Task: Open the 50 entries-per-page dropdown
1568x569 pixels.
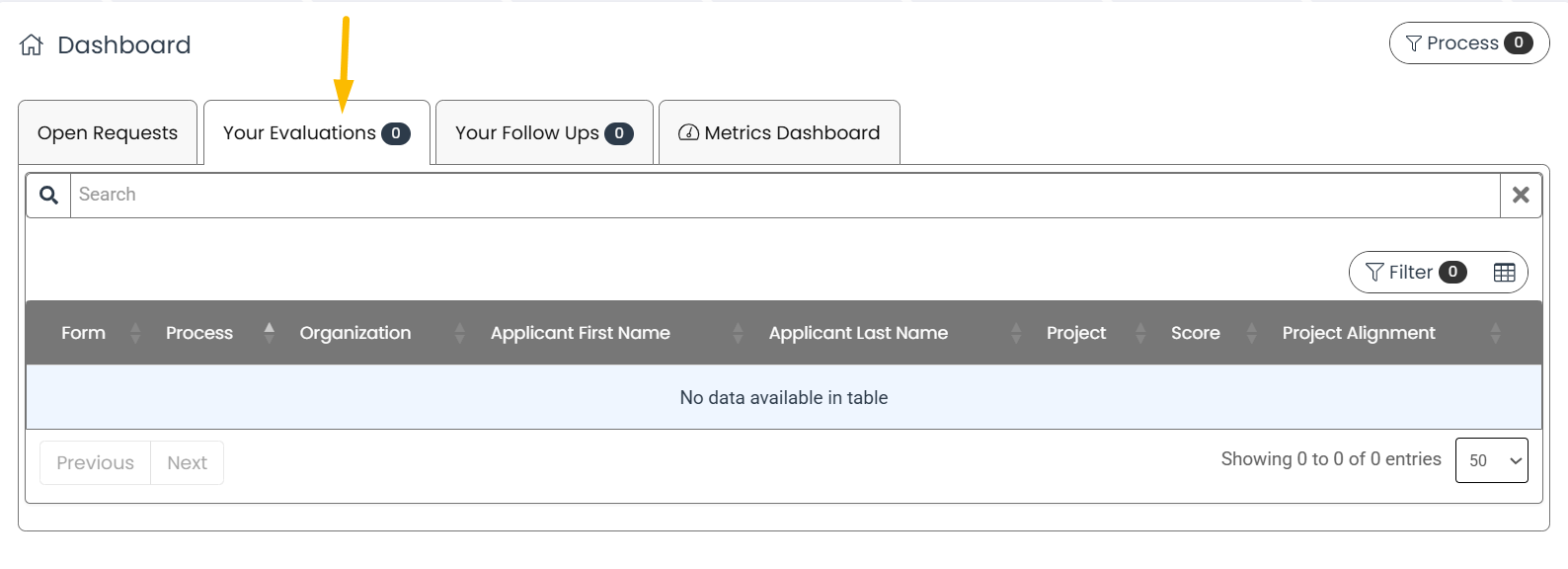Action: [1491, 460]
